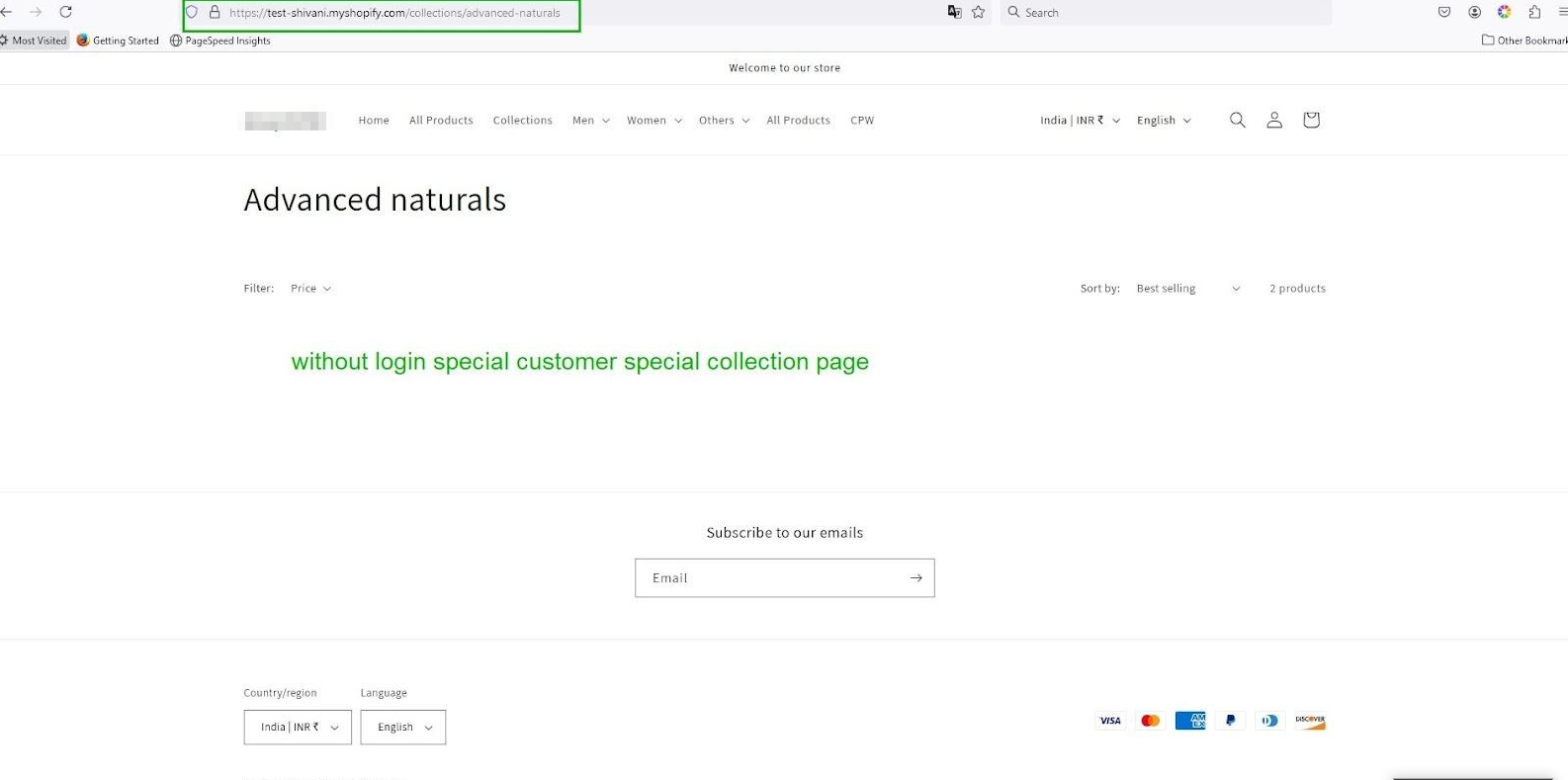1568x780 pixels.
Task: Bookmark this page with star icon
Action: (979, 12)
